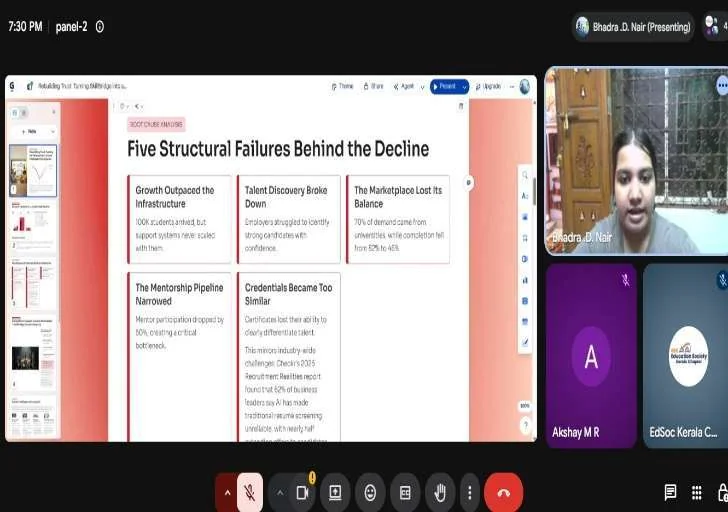728x512 pixels.
Task: Click Bhadra .D. Nair (Presenting) chip
Action: click(x=633, y=27)
